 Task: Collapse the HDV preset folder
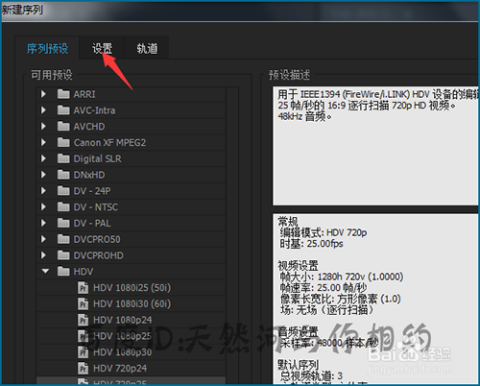click(45, 271)
